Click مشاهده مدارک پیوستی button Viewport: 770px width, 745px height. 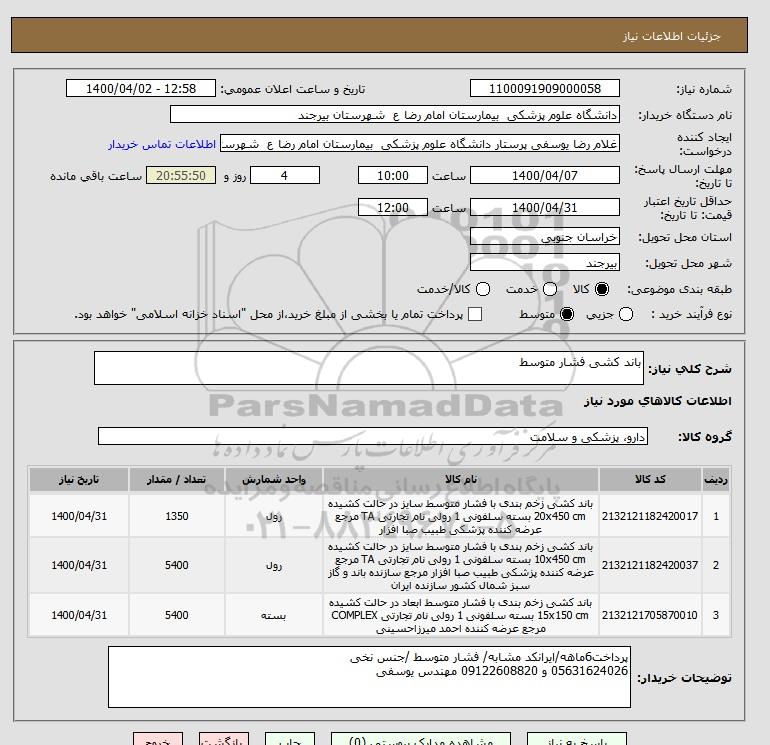(x=421, y=739)
